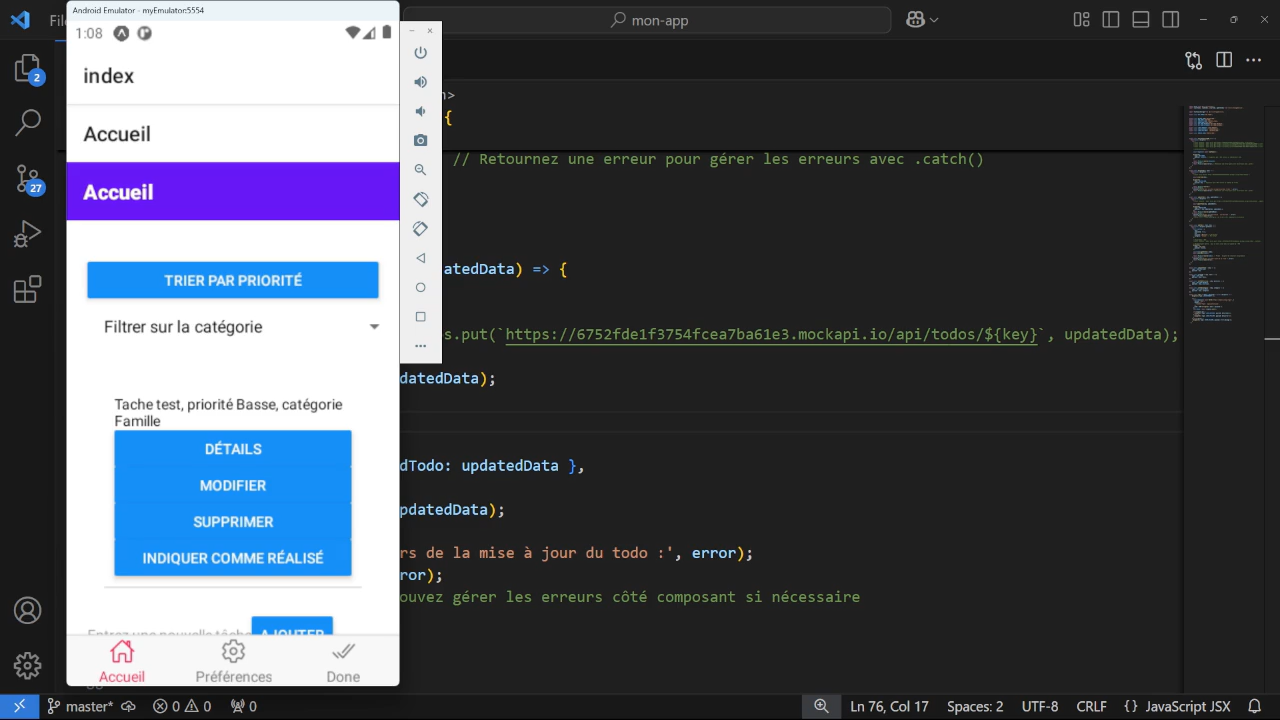Take a screenshot with the camera icon

(x=420, y=140)
